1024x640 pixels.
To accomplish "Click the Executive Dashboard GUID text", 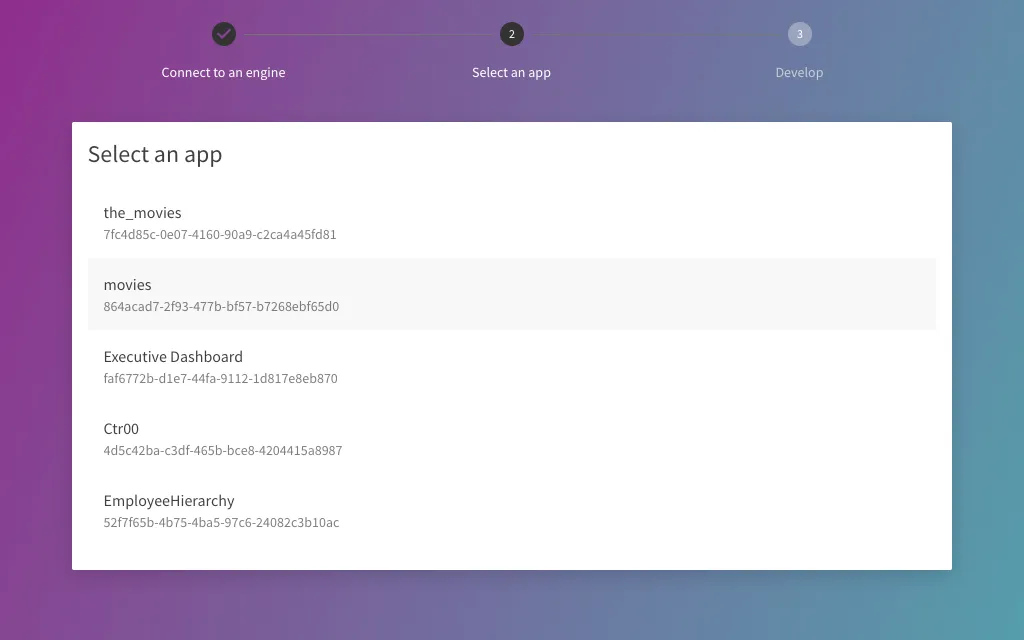I will [220, 378].
